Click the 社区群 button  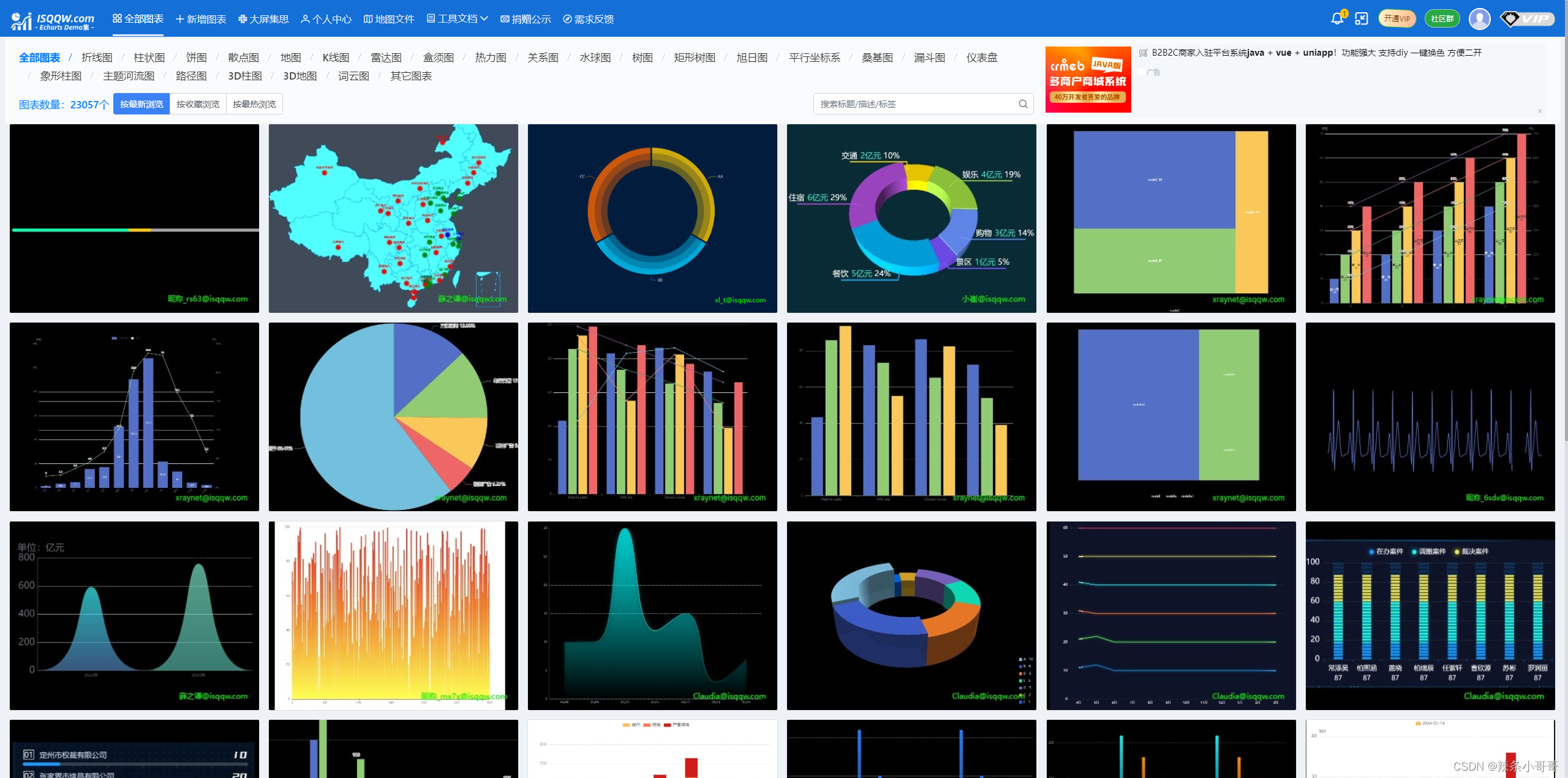(x=1442, y=19)
